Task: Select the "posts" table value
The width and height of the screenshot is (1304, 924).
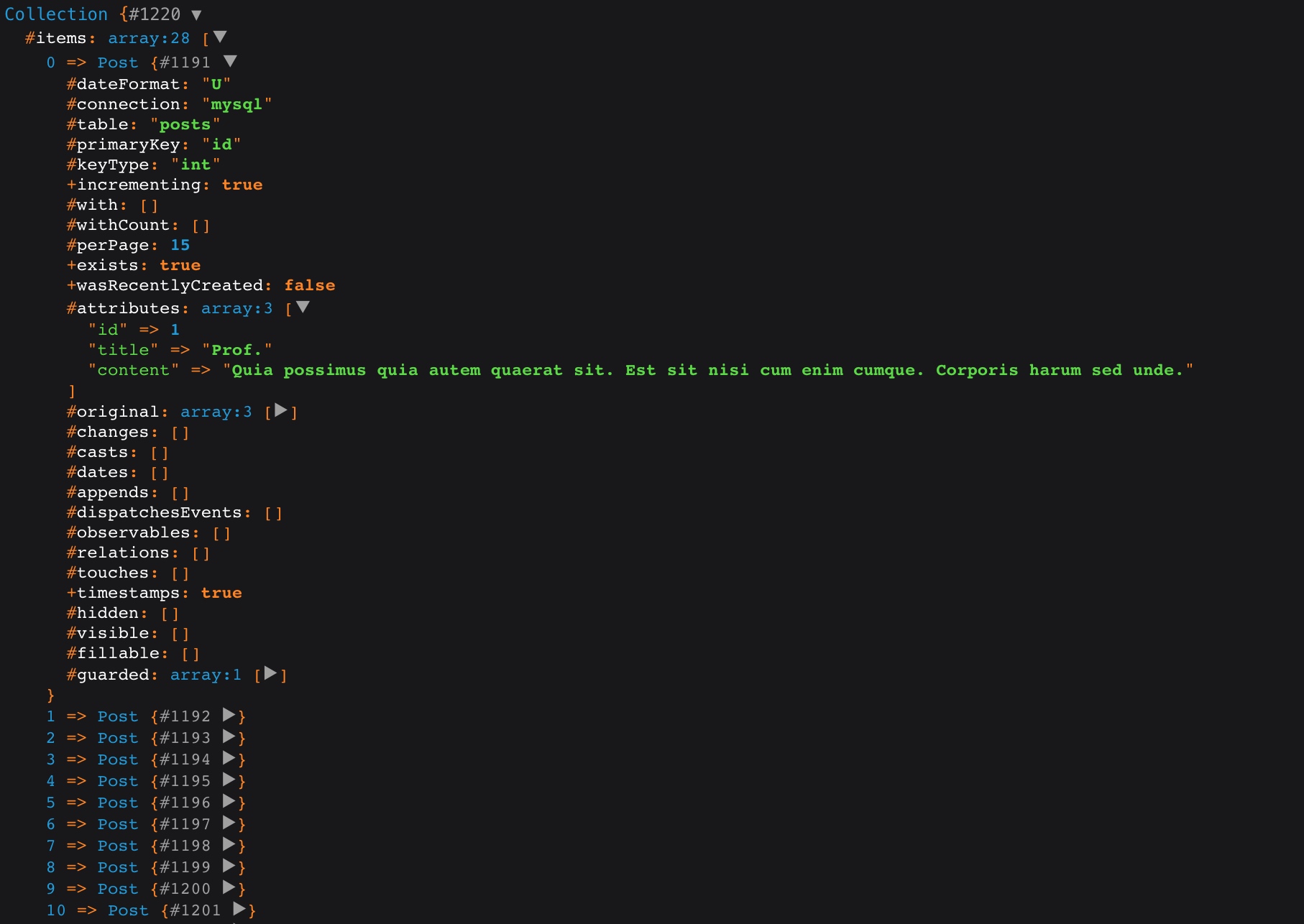Action: click(185, 124)
